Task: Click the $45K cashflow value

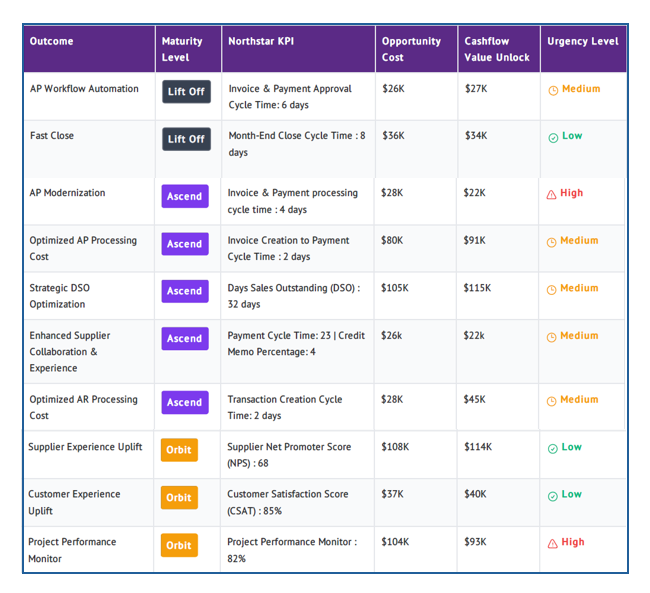Action: click(475, 399)
